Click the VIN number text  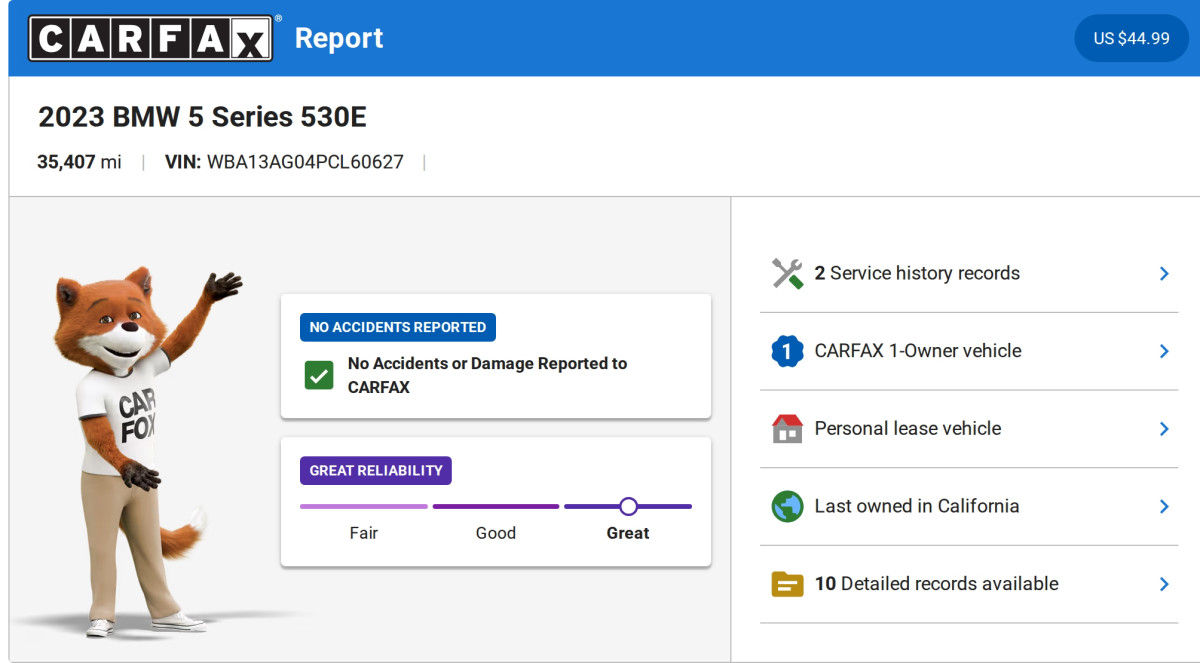point(305,162)
